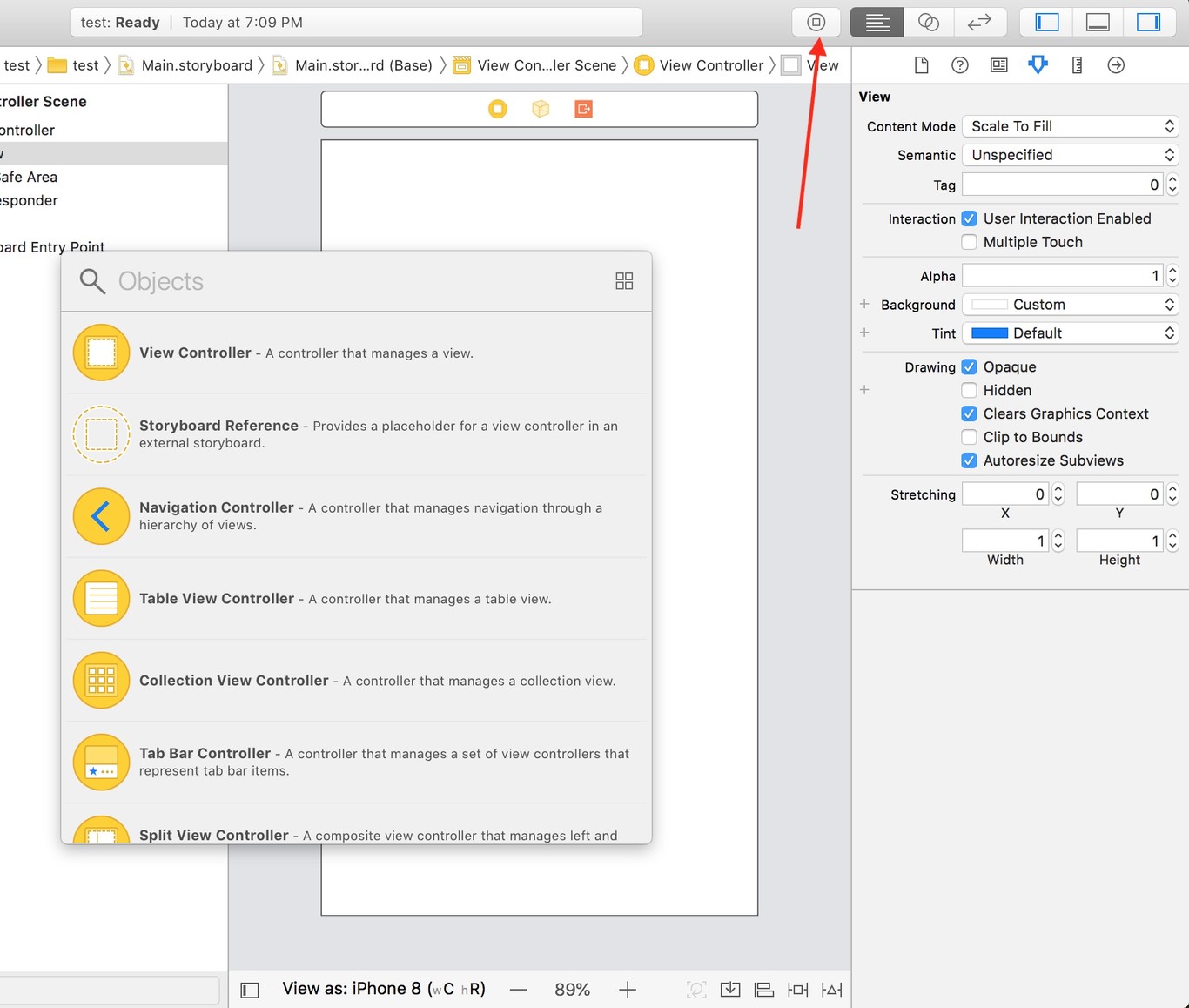Open the Identity inspector
1189x1008 pixels.
click(x=998, y=64)
